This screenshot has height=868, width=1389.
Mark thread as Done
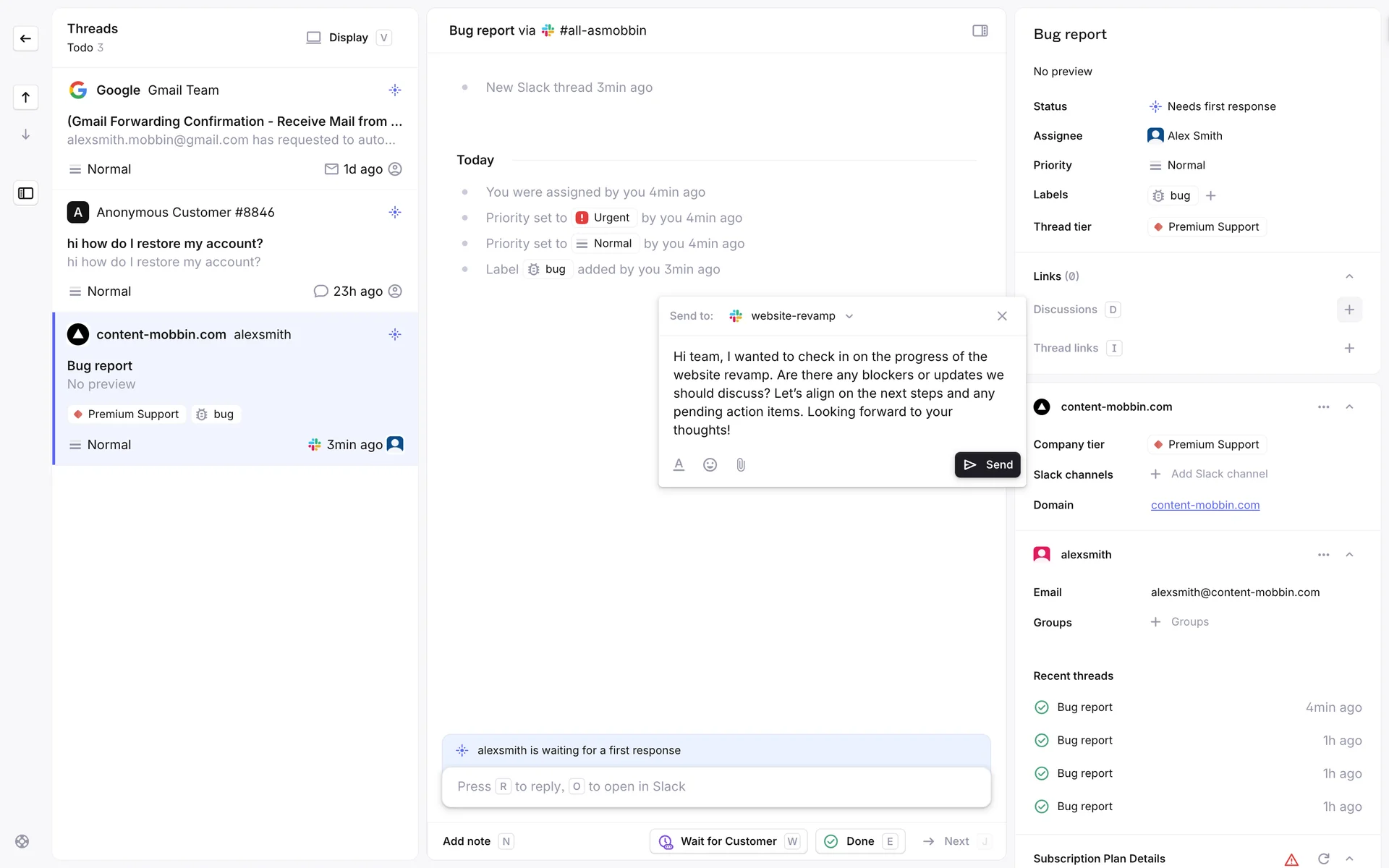click(x=859, y=841)
